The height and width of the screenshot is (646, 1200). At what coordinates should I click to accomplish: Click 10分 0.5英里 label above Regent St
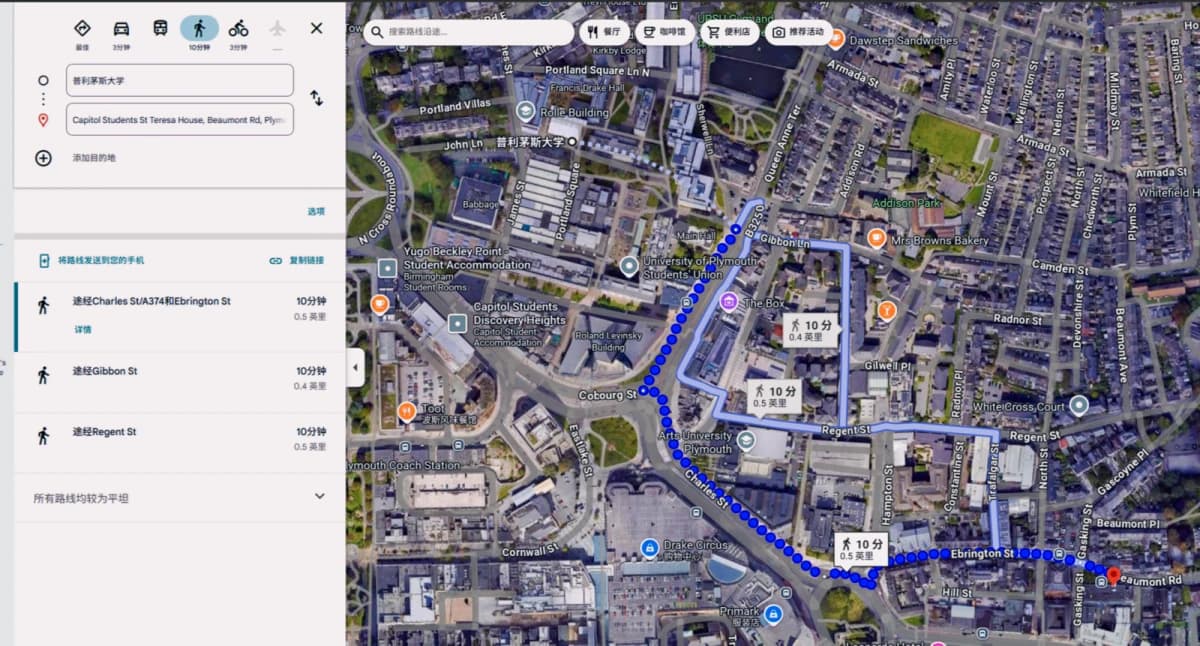tap(775, 396)
